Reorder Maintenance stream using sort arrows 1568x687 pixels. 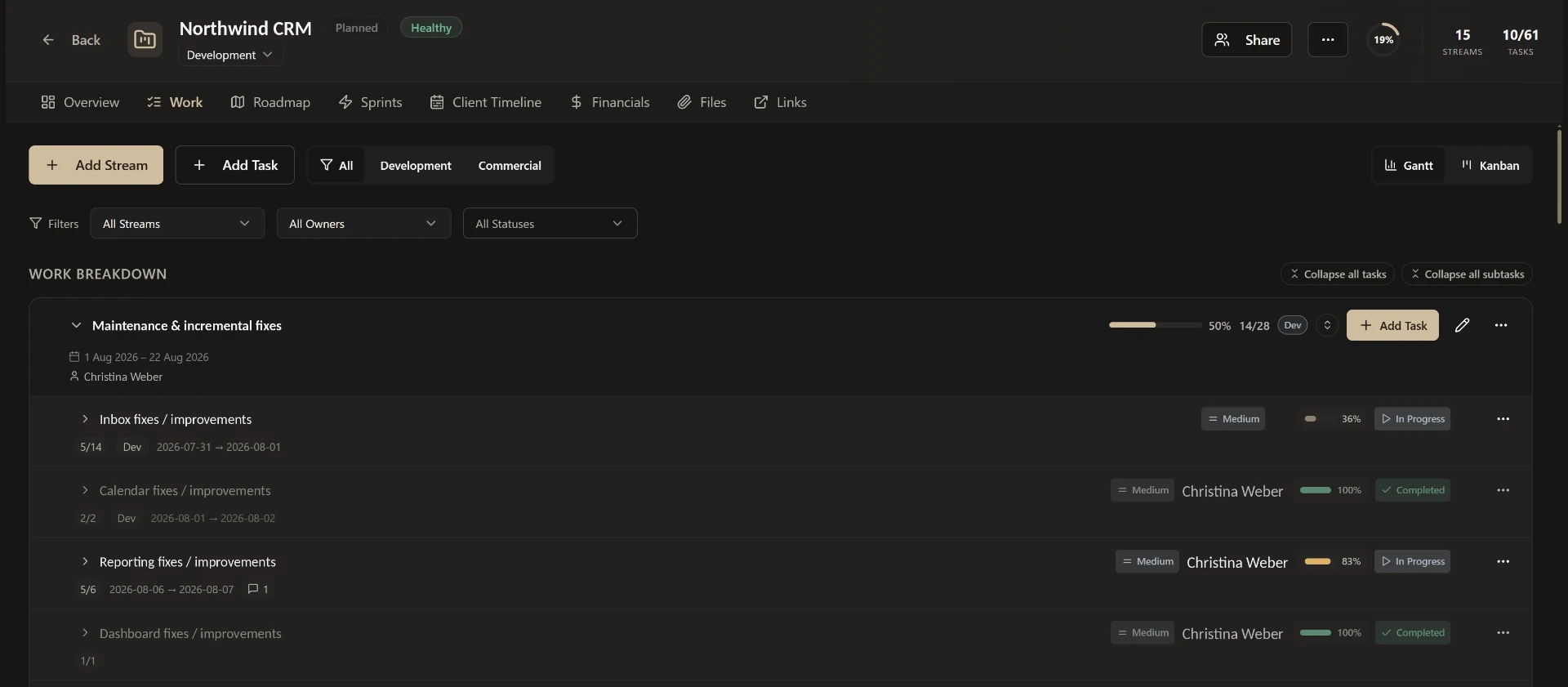click(x=1327, y=325)
